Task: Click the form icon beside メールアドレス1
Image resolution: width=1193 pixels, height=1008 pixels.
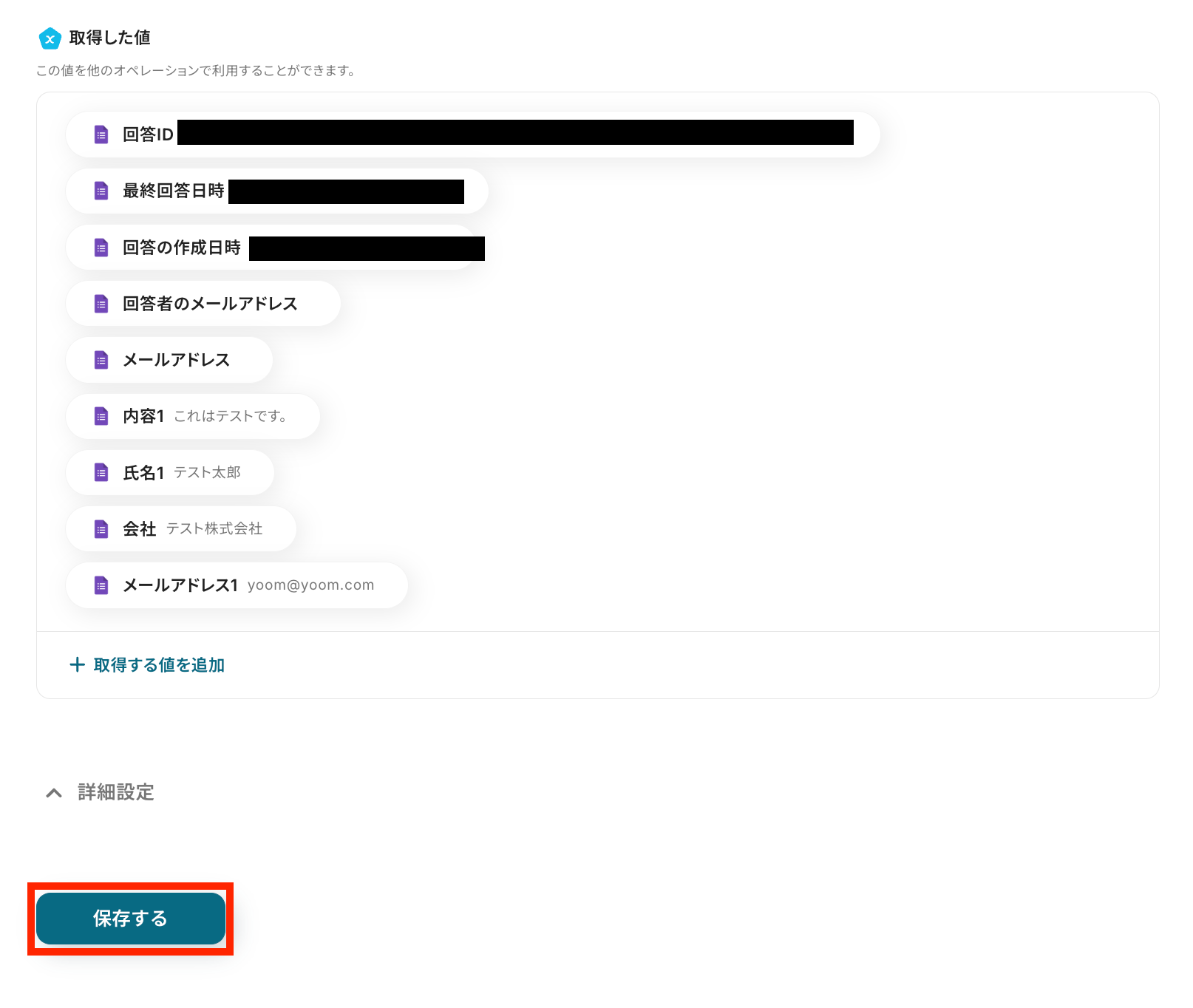Action: [101, 585]
